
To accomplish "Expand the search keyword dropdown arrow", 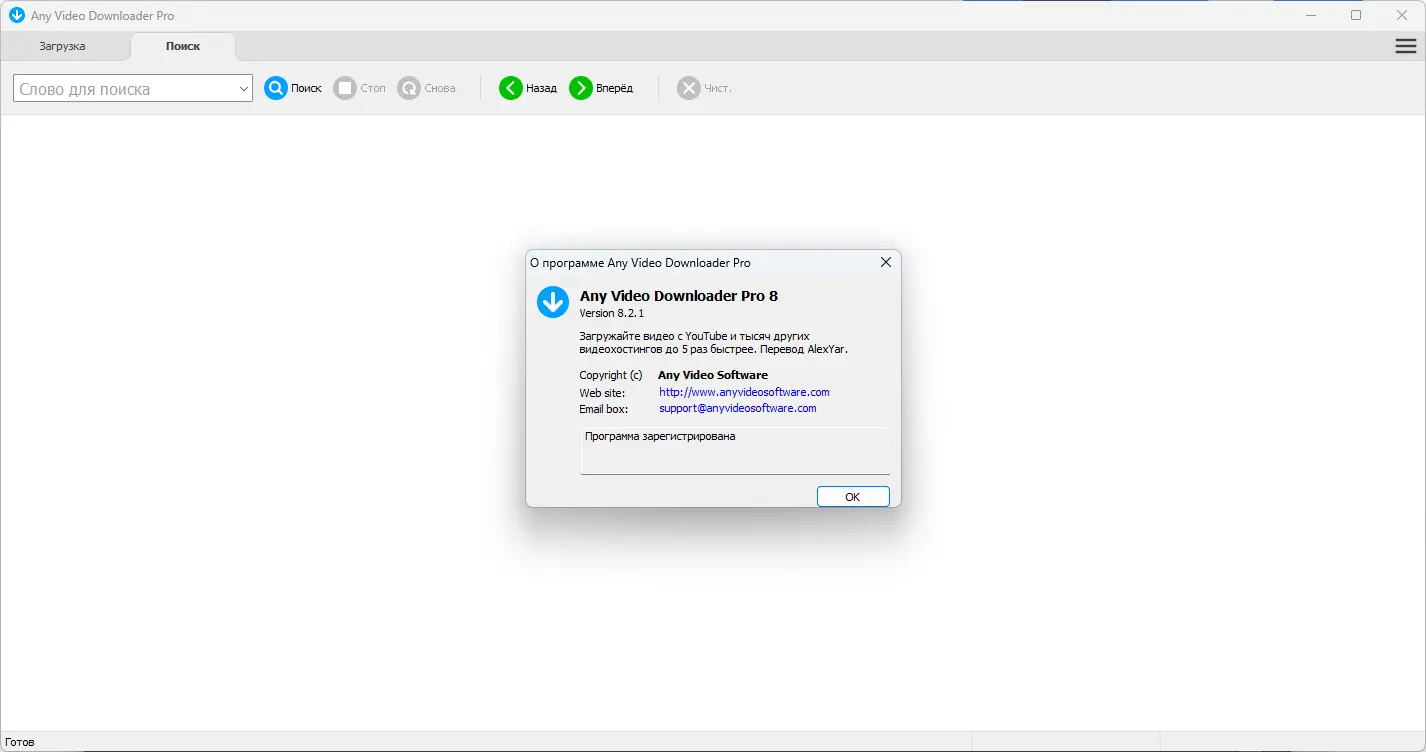I will click(x=244, y=89).
